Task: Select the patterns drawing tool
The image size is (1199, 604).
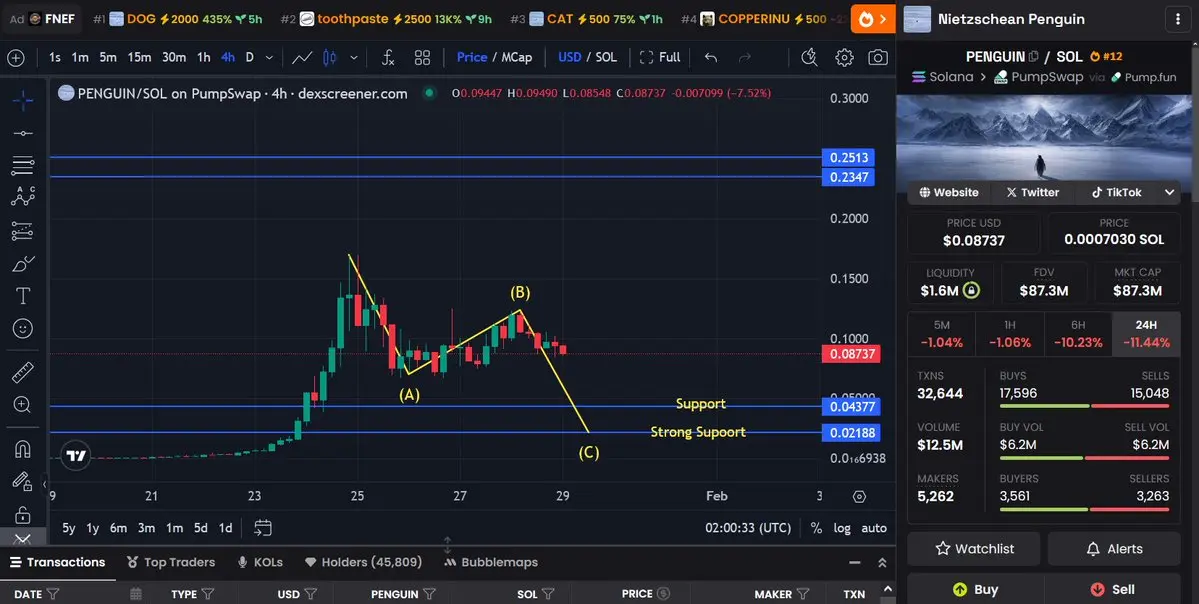Action: point(23,197)
